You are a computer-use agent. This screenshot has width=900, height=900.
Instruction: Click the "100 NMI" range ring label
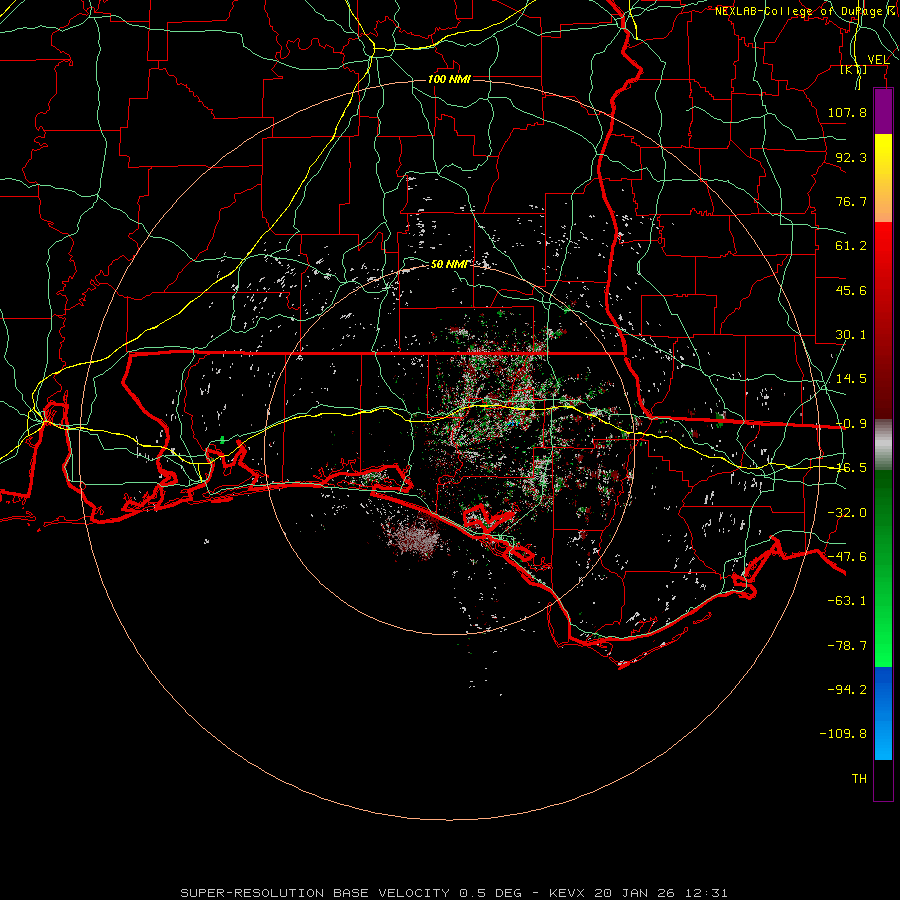[449, 79]
